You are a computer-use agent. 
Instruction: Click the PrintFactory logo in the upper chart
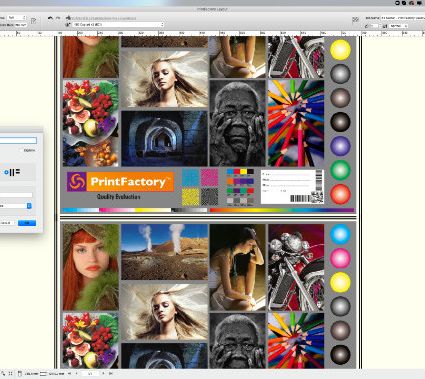[120, 182]
